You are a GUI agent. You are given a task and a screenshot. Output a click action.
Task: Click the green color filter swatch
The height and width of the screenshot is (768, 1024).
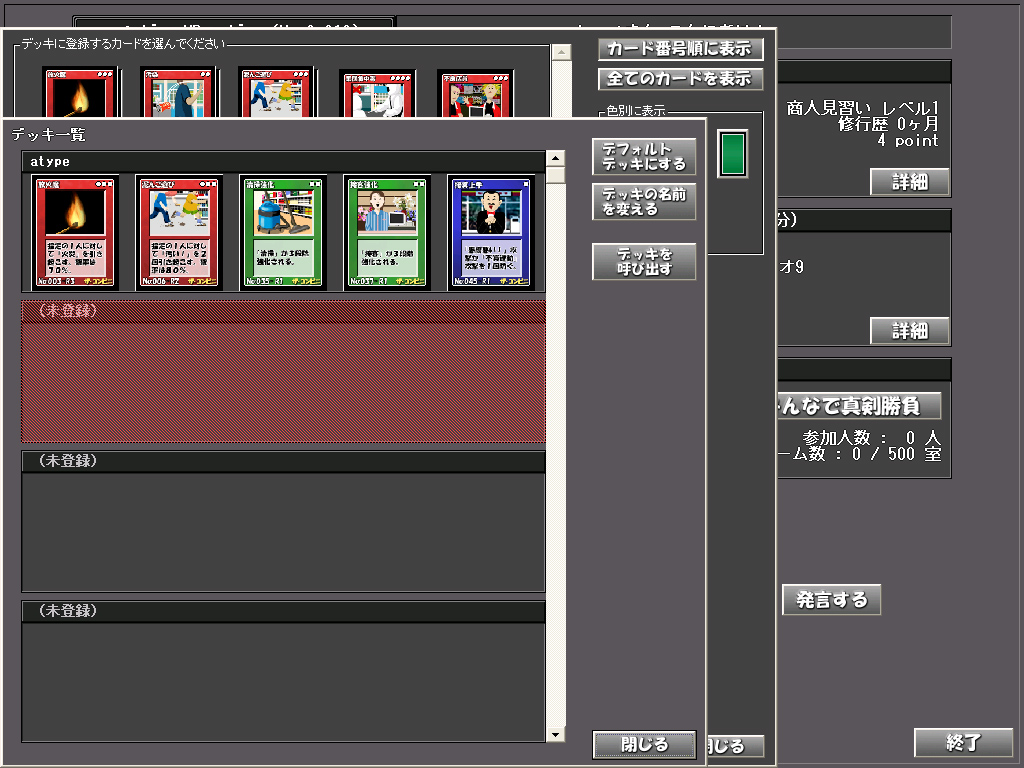click(x=733, y=154)
